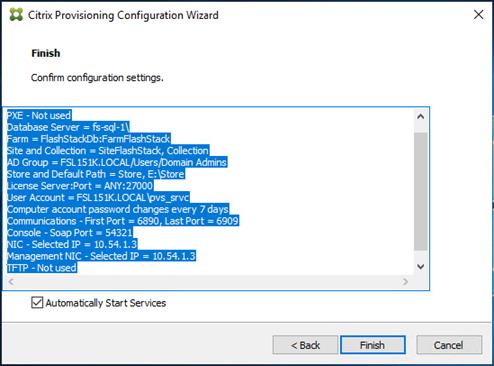The image size is (494, 366).
Task: Click the 'Management NIC - Selected IP' line
Action: 101,256
